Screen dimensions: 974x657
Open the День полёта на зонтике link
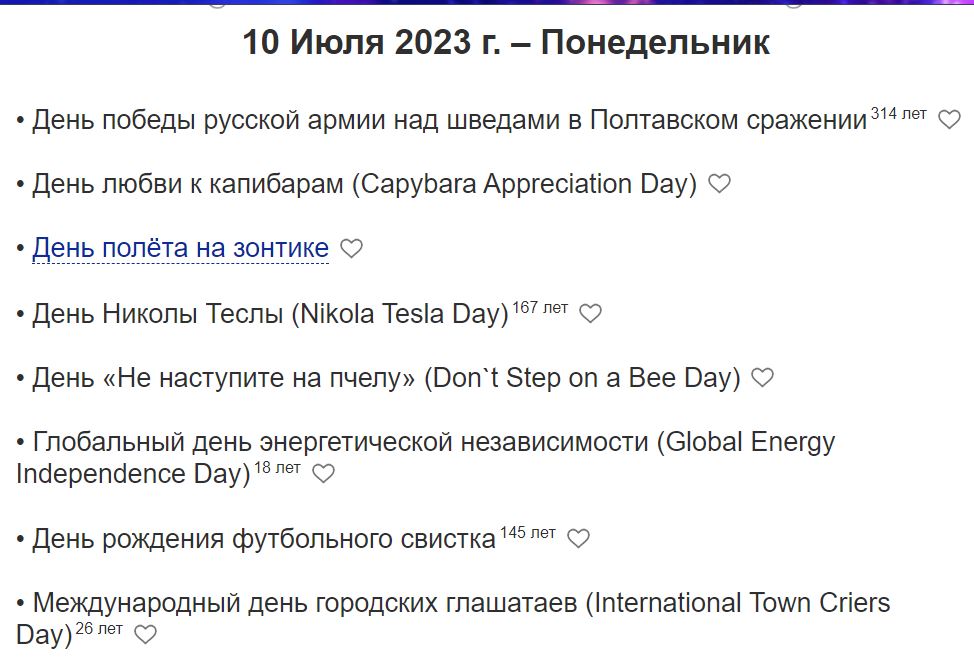tap(181, 247)
